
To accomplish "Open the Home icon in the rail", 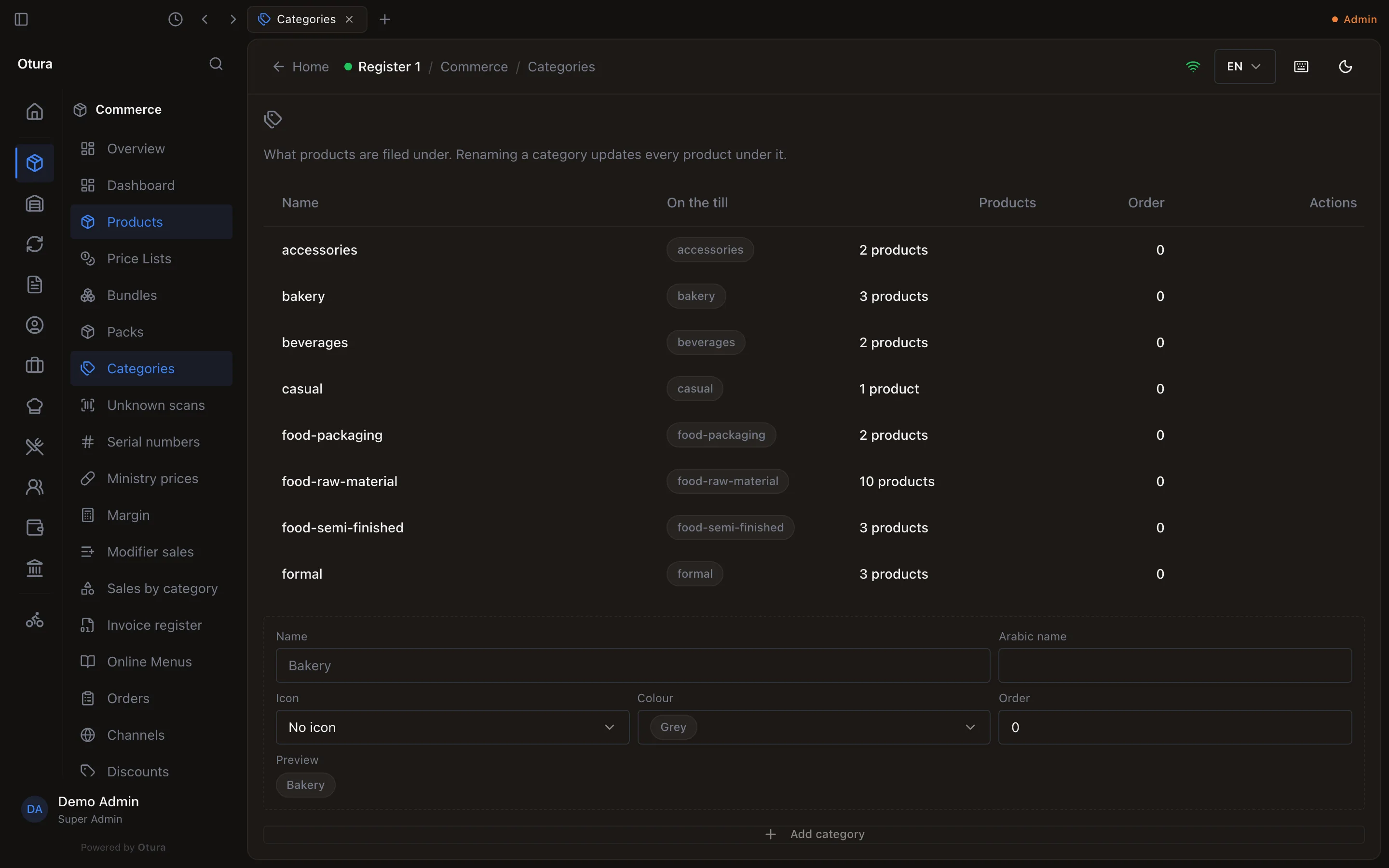I will click(35, 111).
